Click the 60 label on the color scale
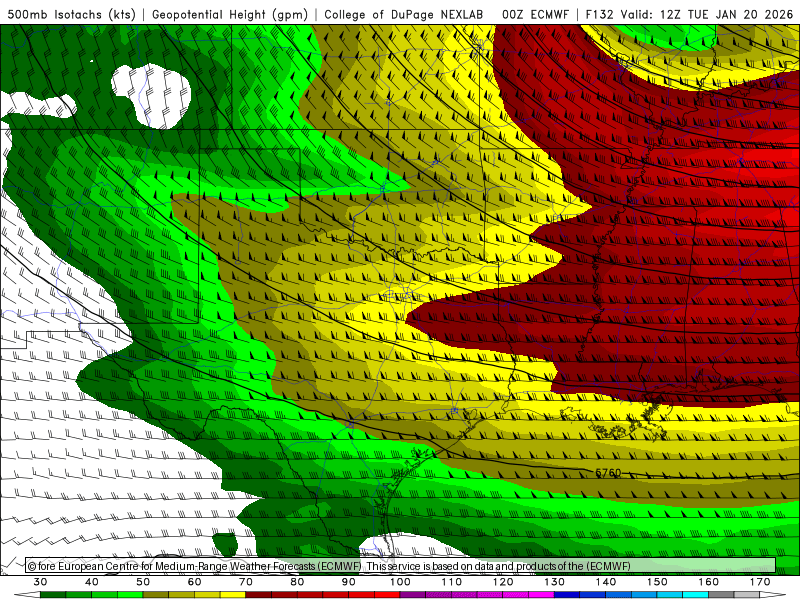The image size is (800, 600). point(194,582)
